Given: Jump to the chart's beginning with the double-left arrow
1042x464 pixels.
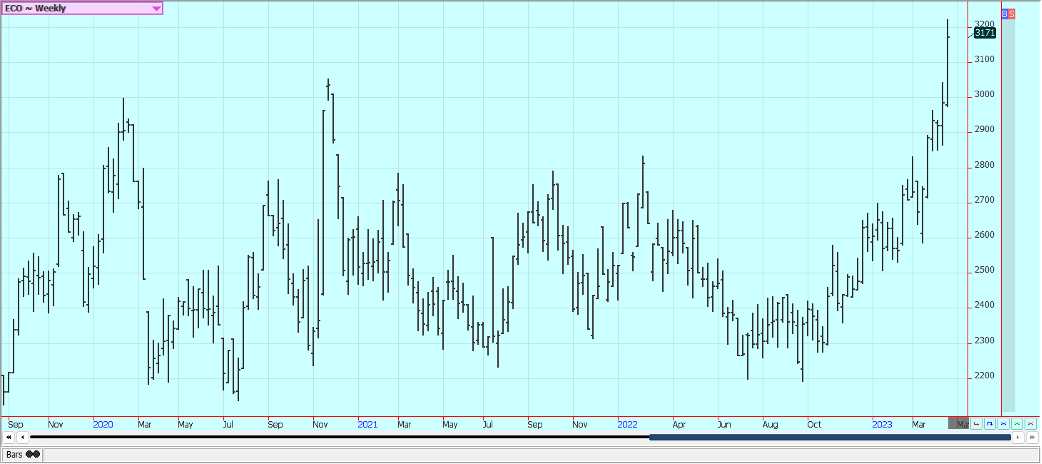Looking at the screenshot, I should pos(8,437).
